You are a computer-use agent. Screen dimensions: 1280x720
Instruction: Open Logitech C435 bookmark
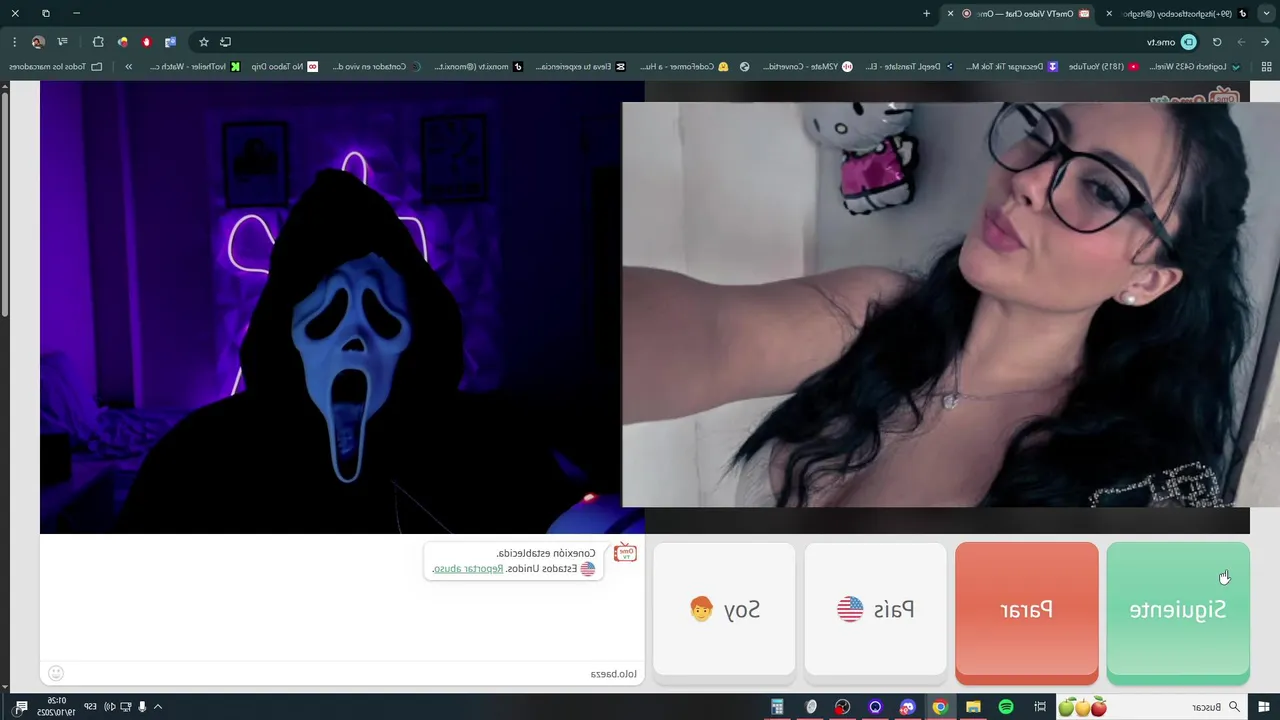coord(1195,67)
